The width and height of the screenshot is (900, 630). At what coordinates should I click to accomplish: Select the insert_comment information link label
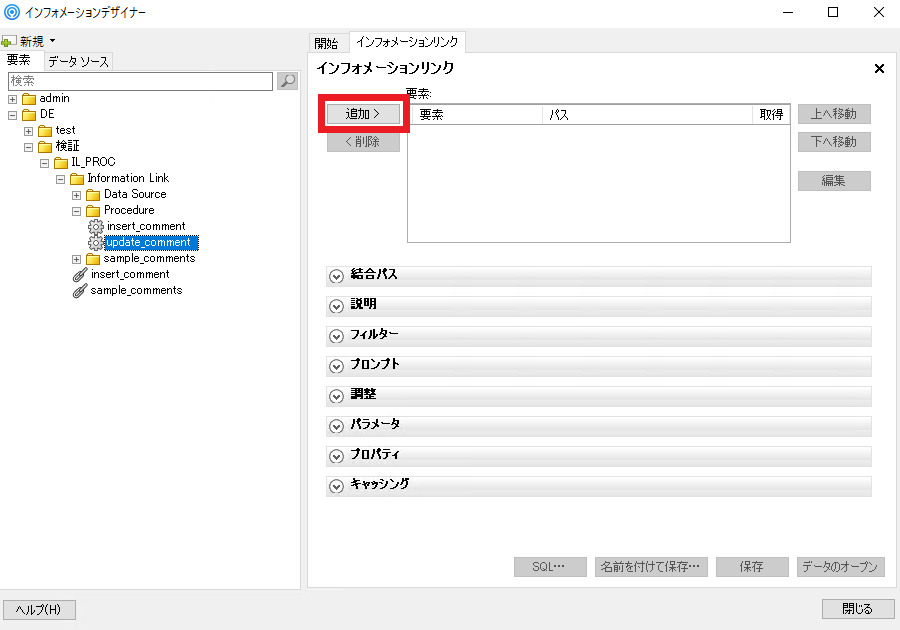tap(130, 275)
